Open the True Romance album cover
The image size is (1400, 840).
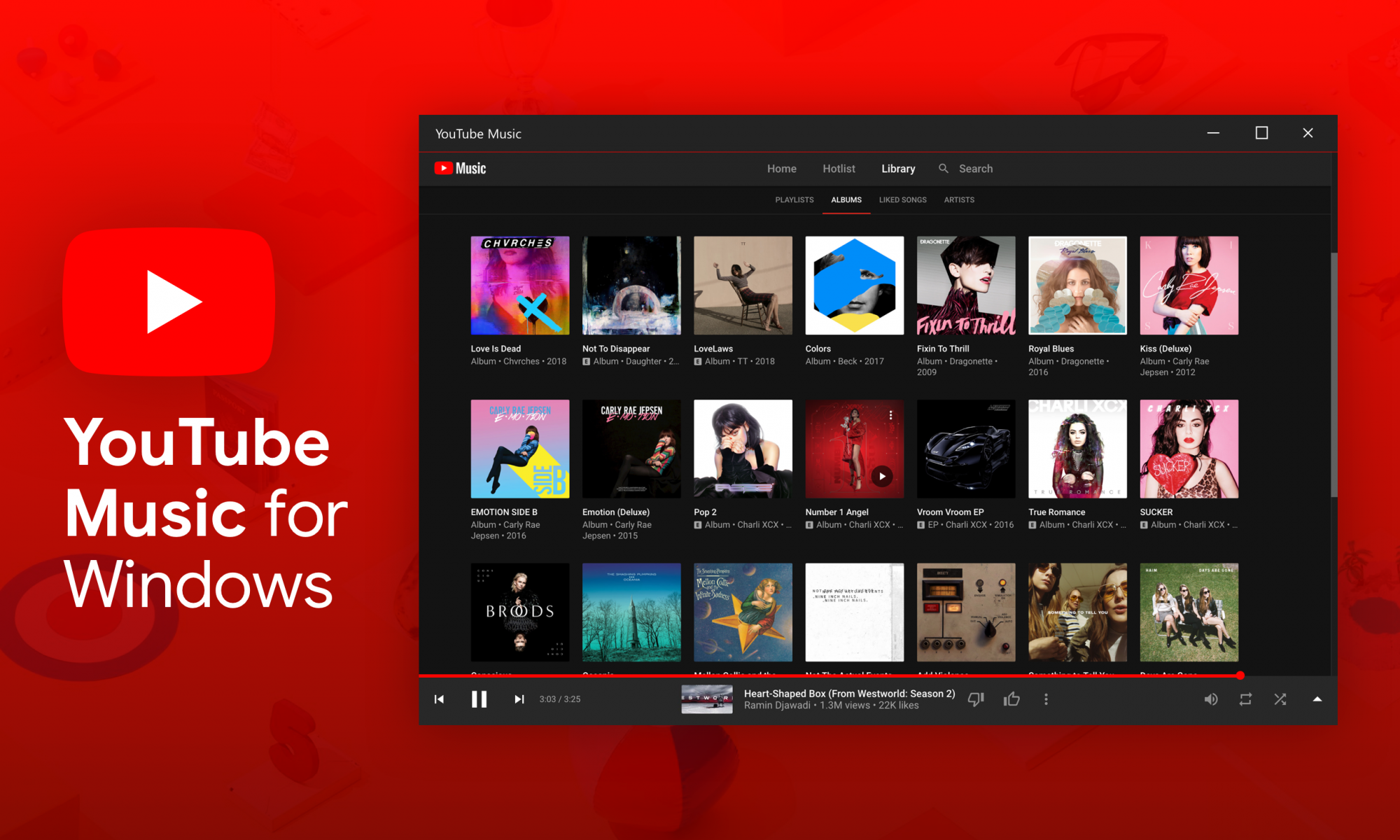(x=1077, y=449)
